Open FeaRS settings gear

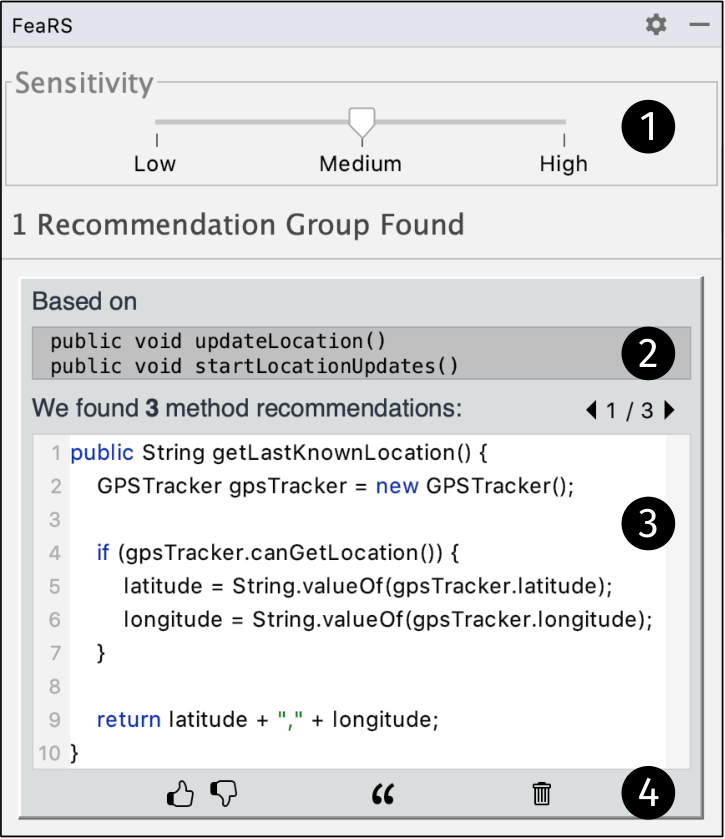[x=655, y=25]
